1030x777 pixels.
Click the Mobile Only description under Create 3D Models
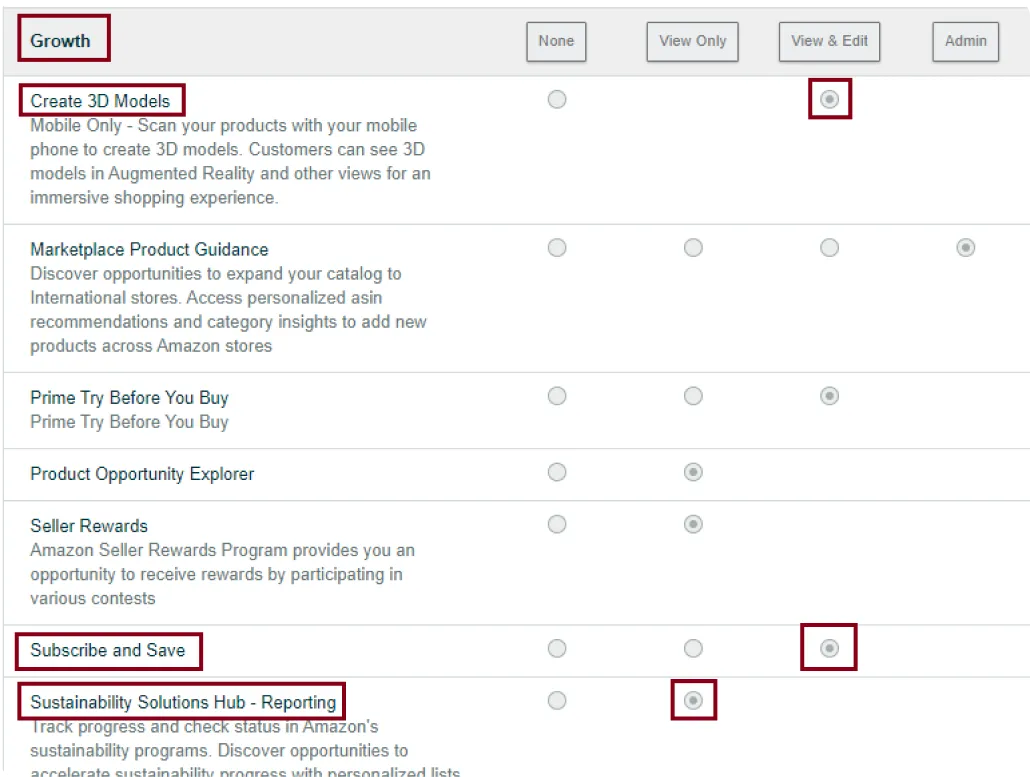pyautogui.click(x=230, y=162)
